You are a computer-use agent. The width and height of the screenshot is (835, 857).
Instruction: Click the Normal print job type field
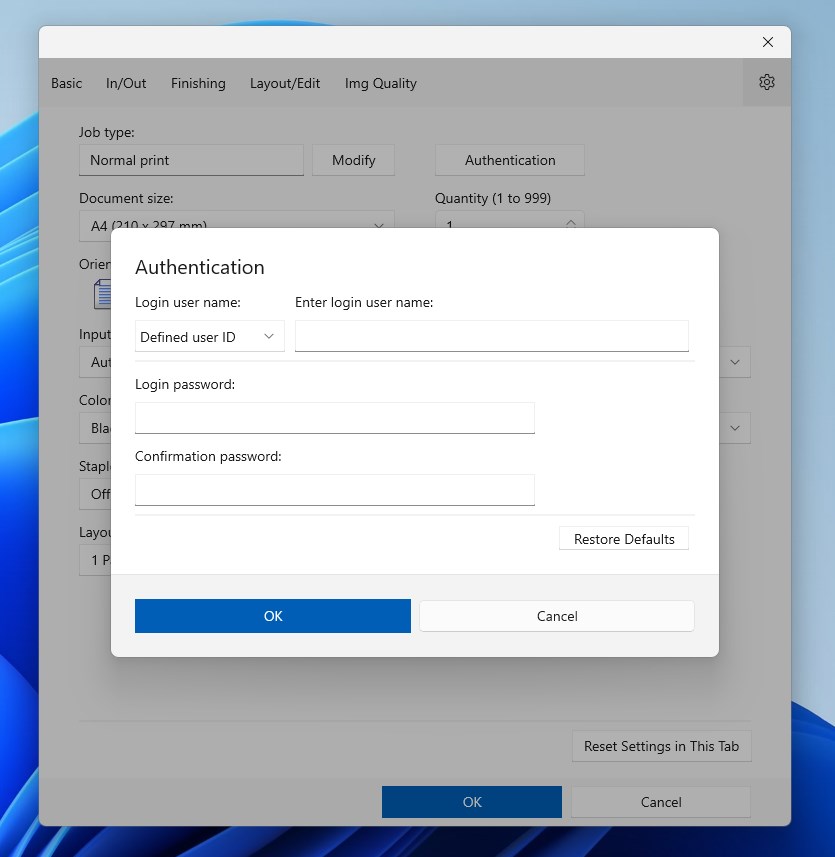coord(191,160)
